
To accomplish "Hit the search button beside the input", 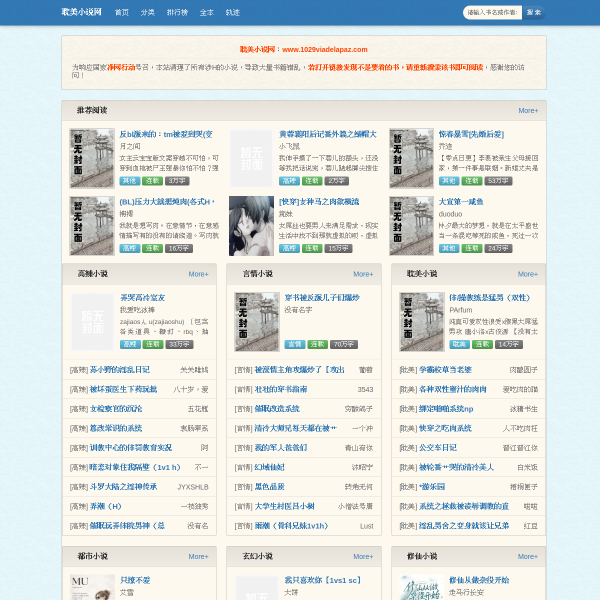I will coord(534,12).
